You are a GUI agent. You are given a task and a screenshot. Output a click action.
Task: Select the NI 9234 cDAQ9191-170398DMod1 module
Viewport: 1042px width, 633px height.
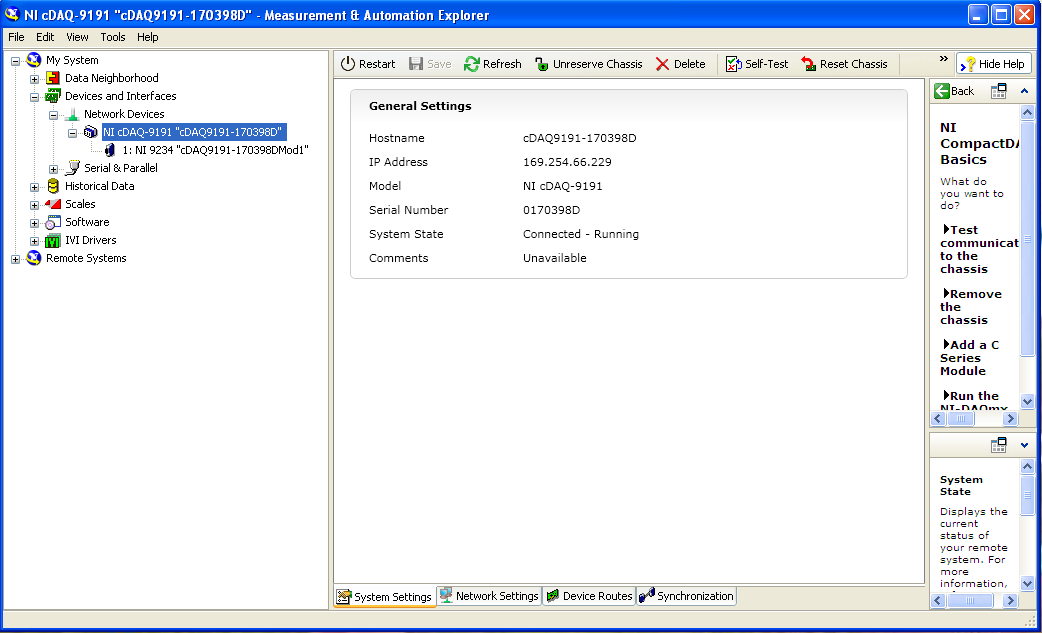[215, 150]
